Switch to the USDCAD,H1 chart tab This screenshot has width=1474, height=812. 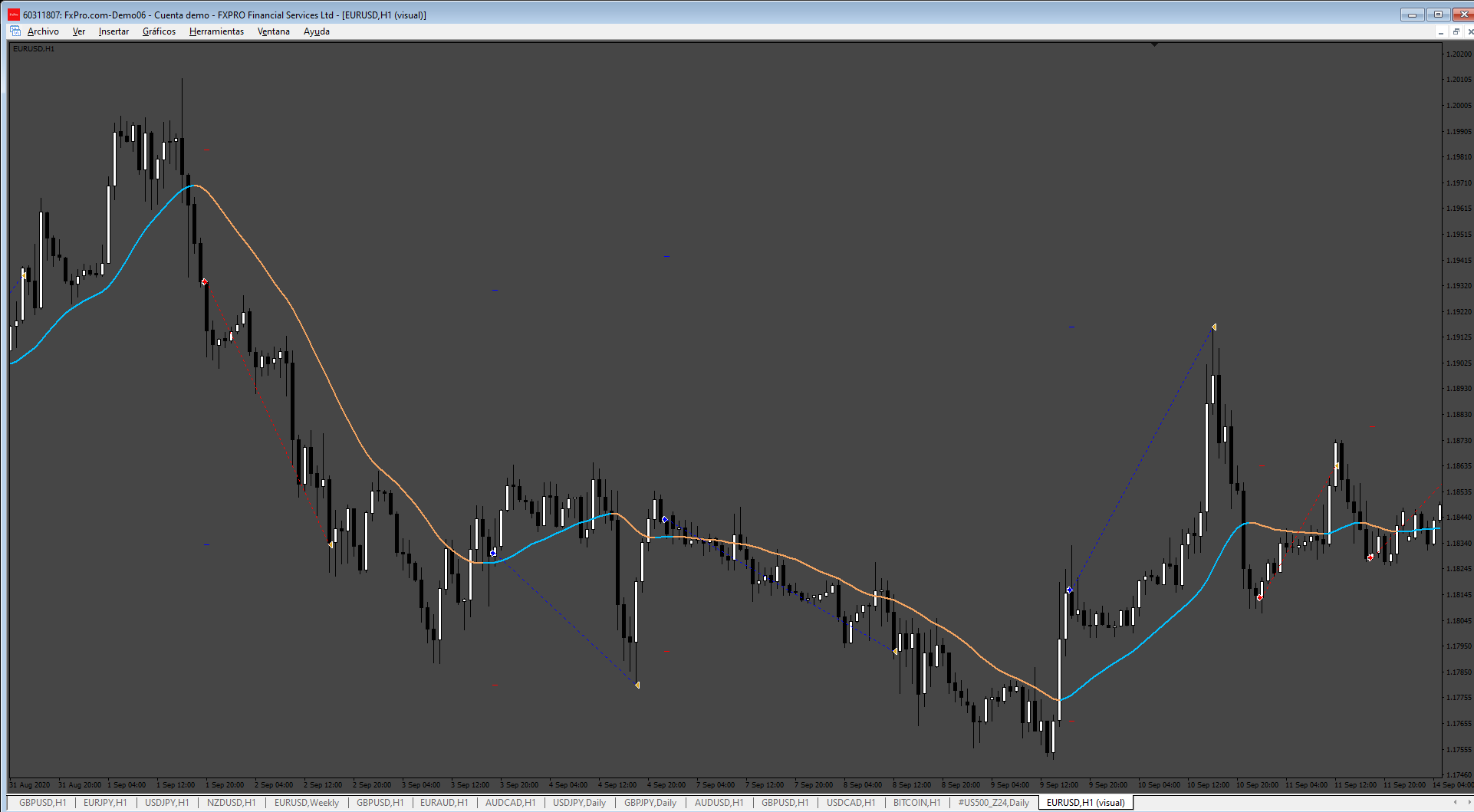coord(851,803)
